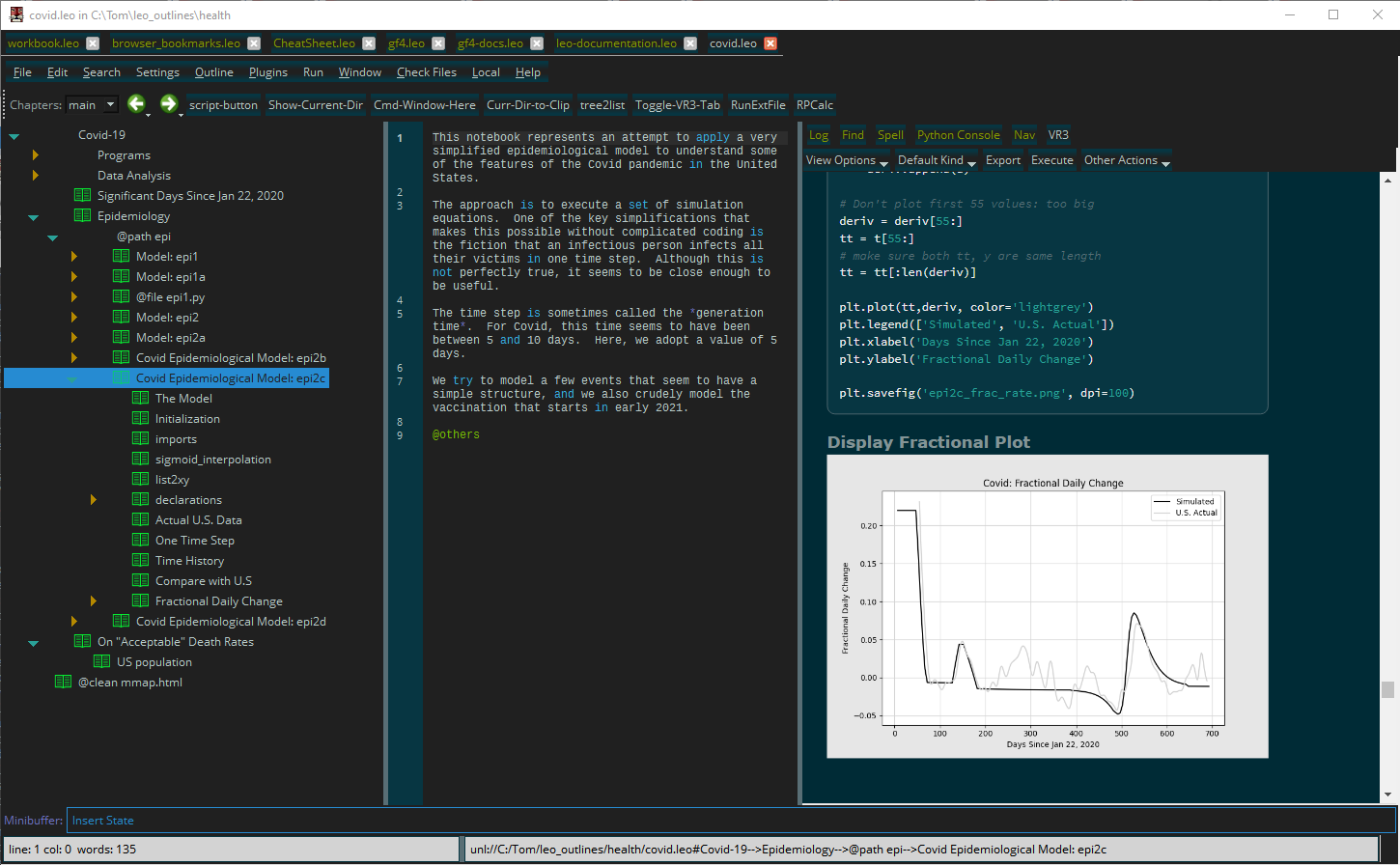This screenshot has height=865, width=1400.
Task: Click the green forward arrow navigation icon
Action: (168, 104)
